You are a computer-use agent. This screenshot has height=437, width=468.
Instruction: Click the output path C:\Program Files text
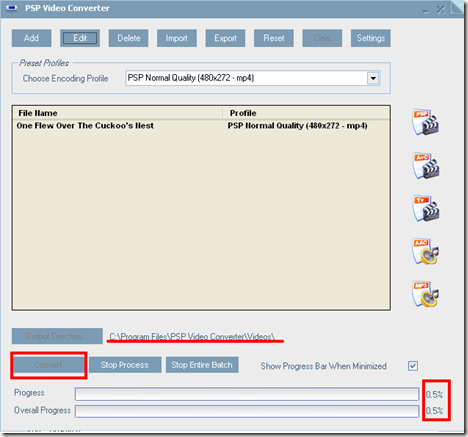192,337
